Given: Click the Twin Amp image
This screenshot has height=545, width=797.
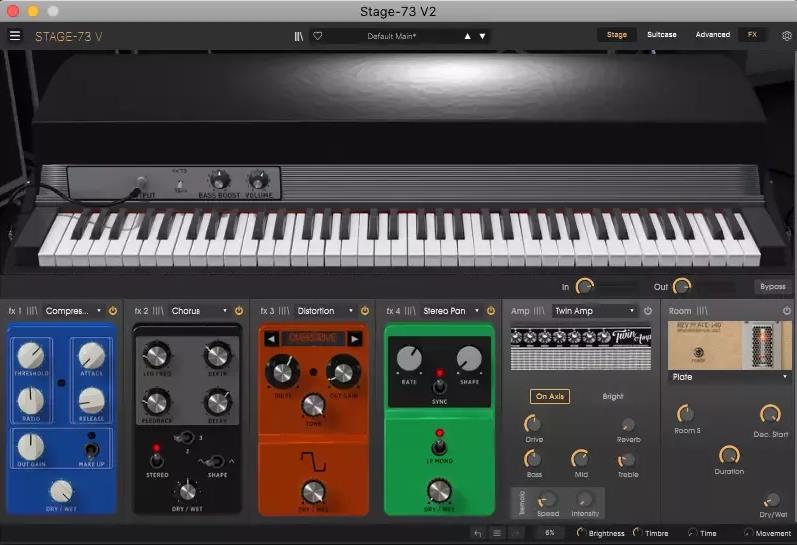Looking at the screenshot, I should point(581,348).
